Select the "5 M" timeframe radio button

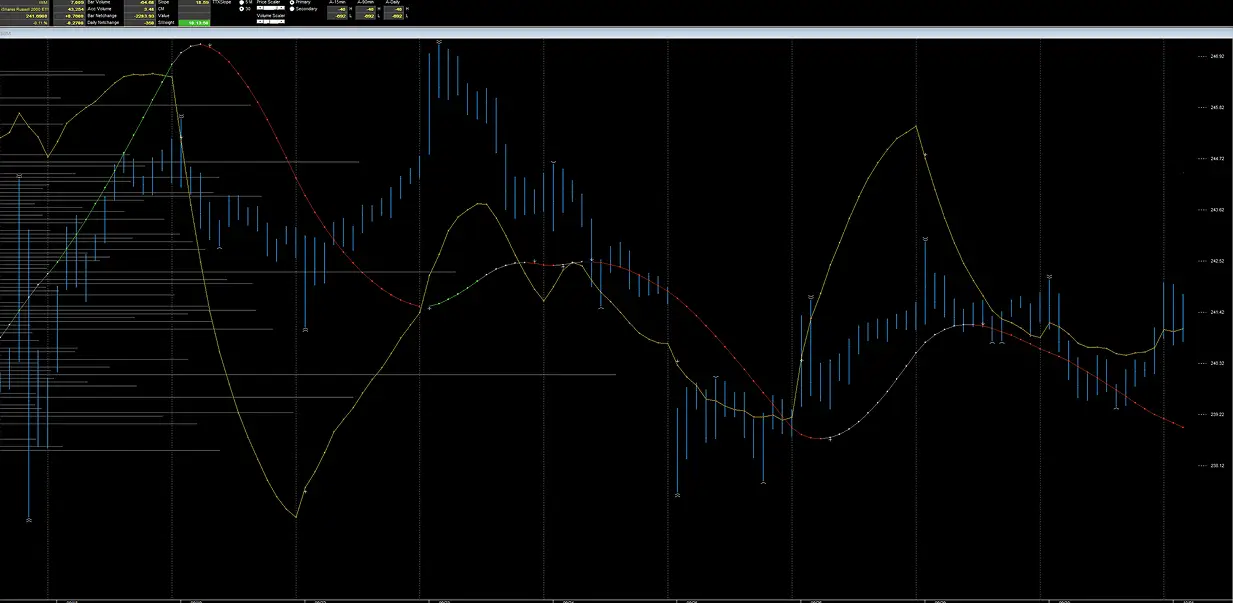point(241,3)
